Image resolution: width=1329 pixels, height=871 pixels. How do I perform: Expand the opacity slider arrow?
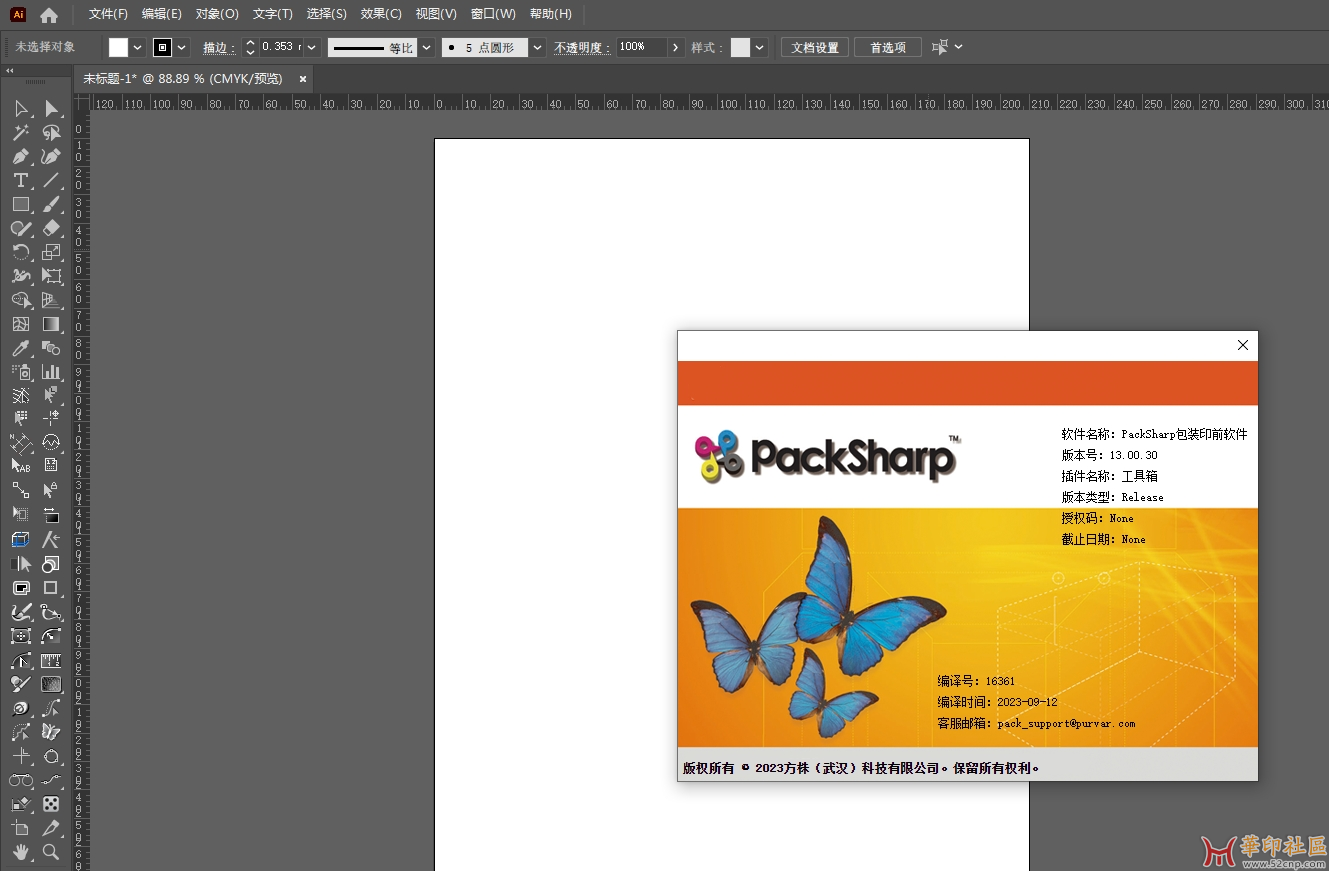676,47
